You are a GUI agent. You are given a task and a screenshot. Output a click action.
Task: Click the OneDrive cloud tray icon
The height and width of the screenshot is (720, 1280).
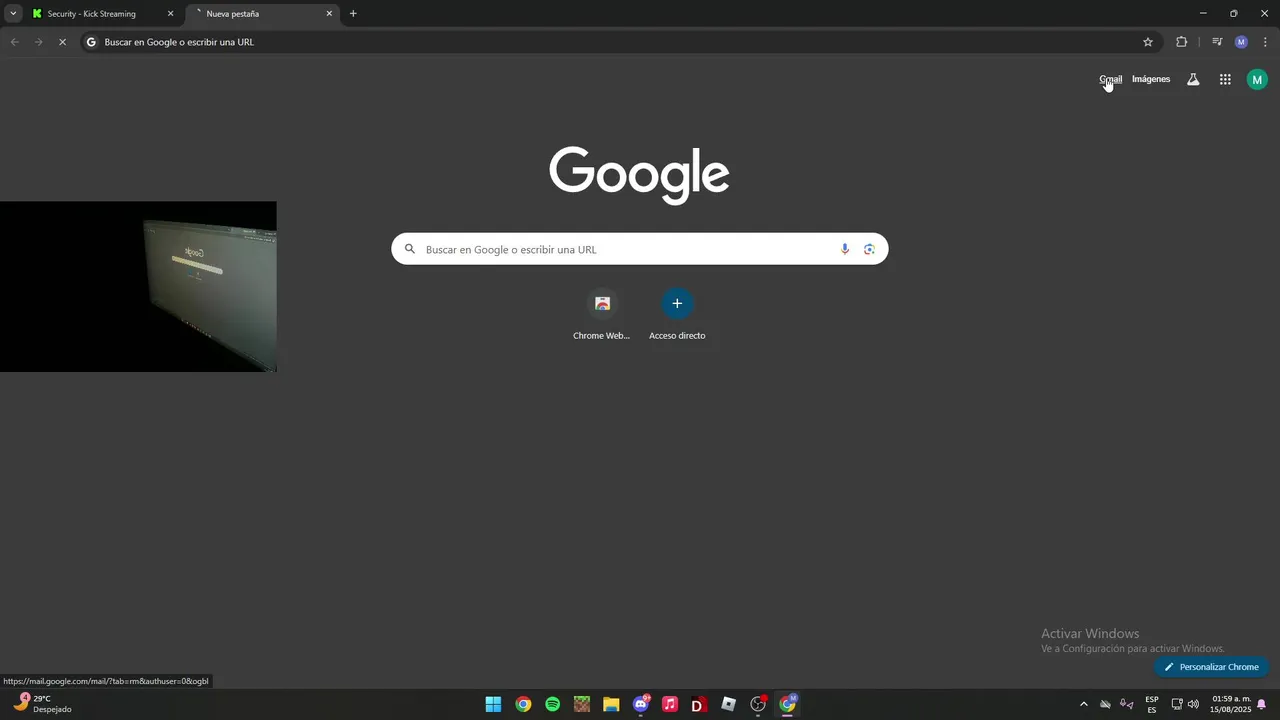click(1105, 704)
